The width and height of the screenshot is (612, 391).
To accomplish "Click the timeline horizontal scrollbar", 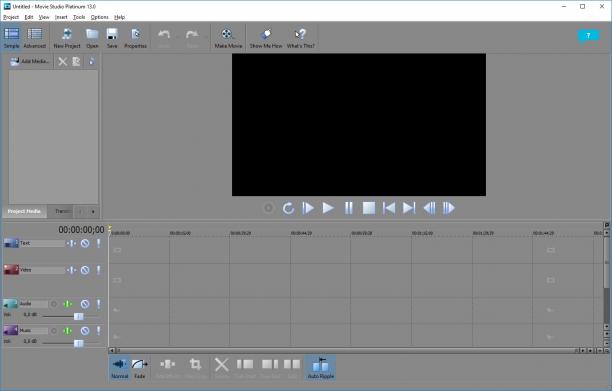I will tap(347, 350).
